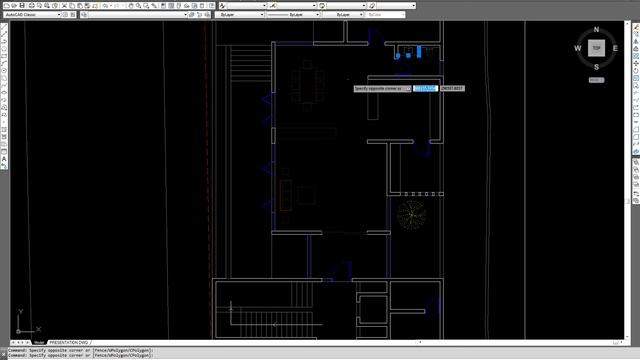Image resolution: width=640 pixels, height=360 pixels.
Task: Open the layer list dropdown
Action: tap(138, 15)
